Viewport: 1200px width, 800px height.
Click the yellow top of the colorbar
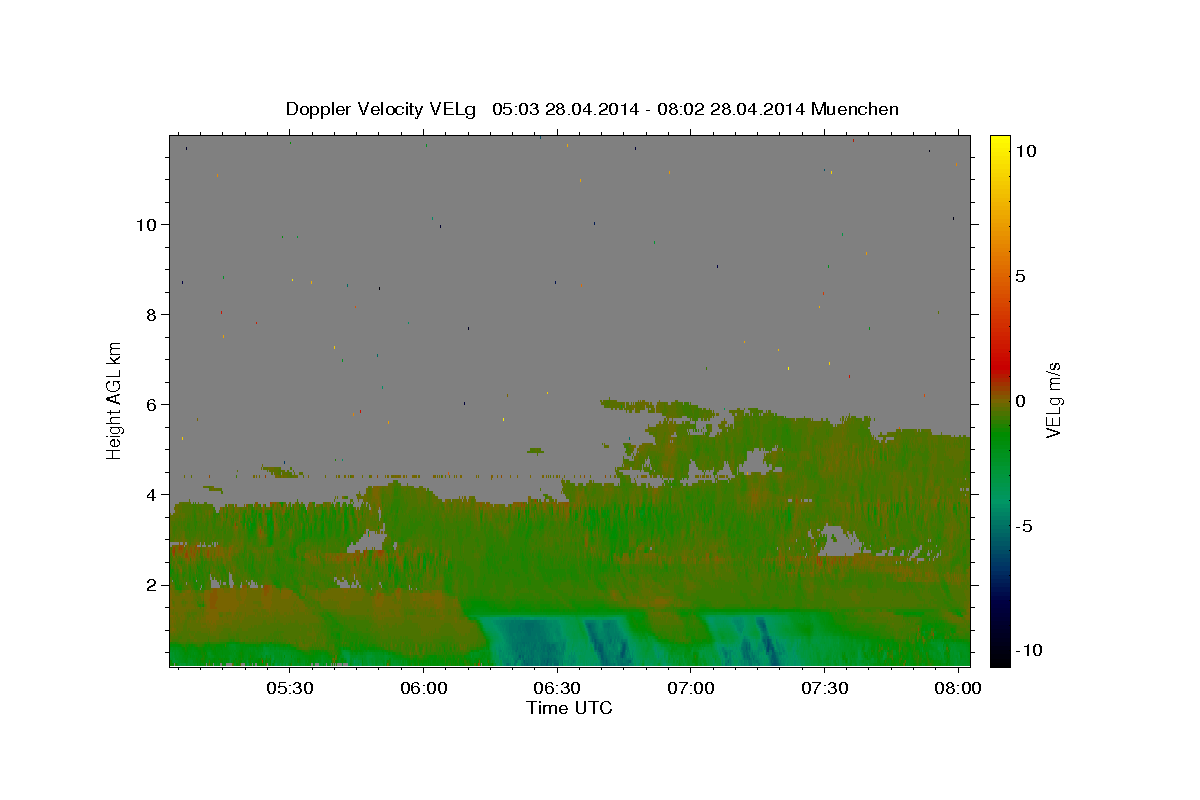[x=1000, y=145]
